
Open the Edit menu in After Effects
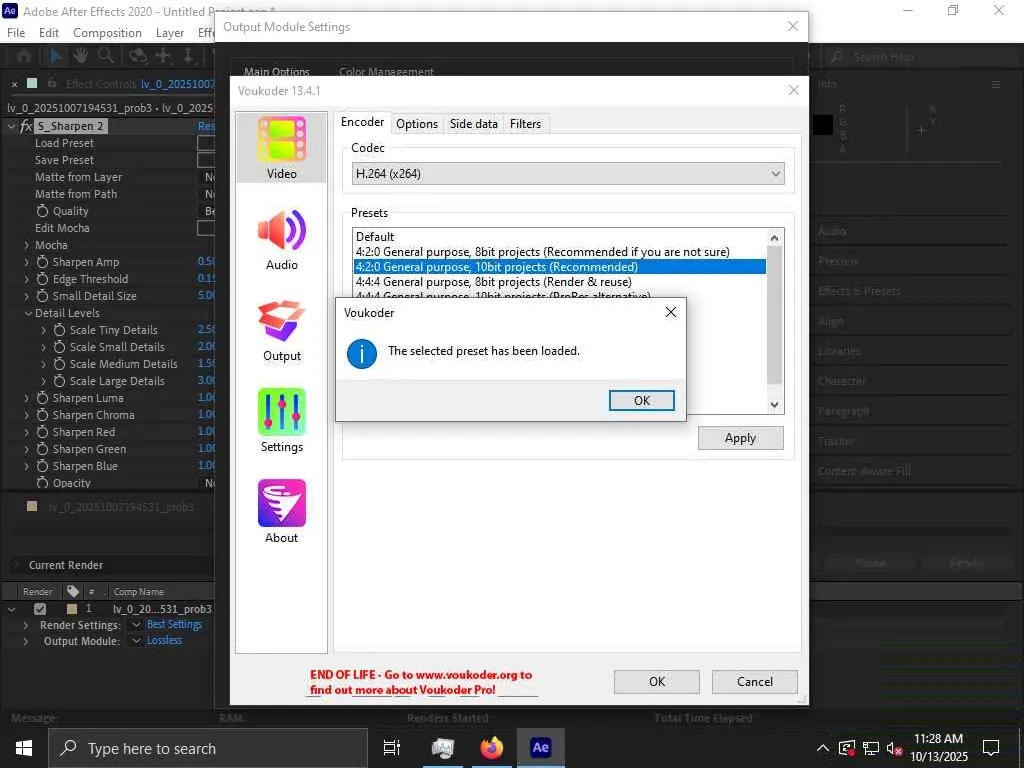(x=48, y=33)
